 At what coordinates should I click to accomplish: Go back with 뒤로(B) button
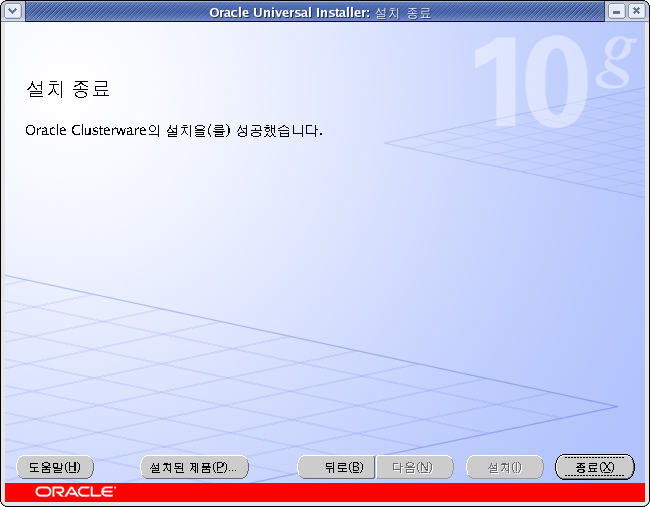tap(336, 467)
